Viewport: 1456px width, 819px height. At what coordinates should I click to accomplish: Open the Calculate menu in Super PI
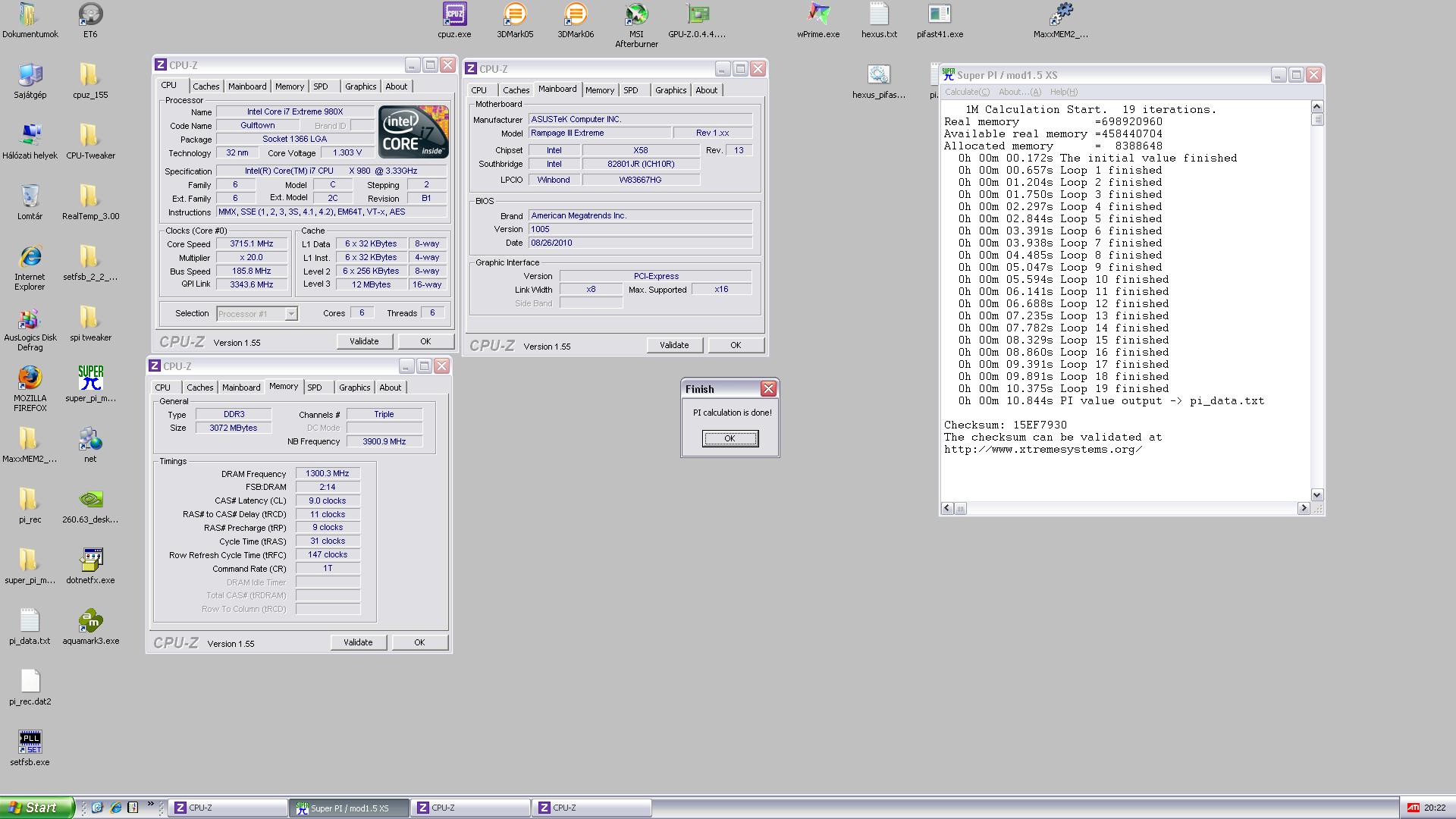[x=967, y=92]
